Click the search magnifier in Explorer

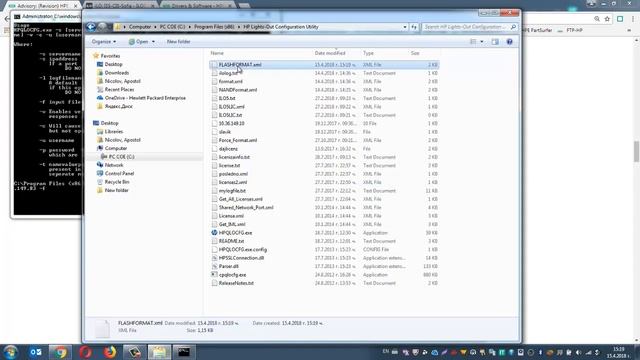(x=513, y=27)
